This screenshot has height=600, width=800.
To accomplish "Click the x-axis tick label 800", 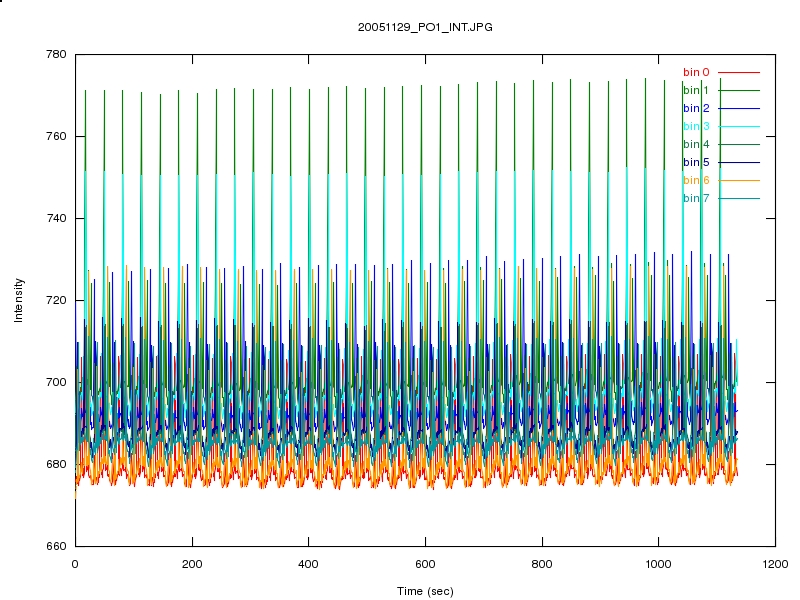I will 542,564.
